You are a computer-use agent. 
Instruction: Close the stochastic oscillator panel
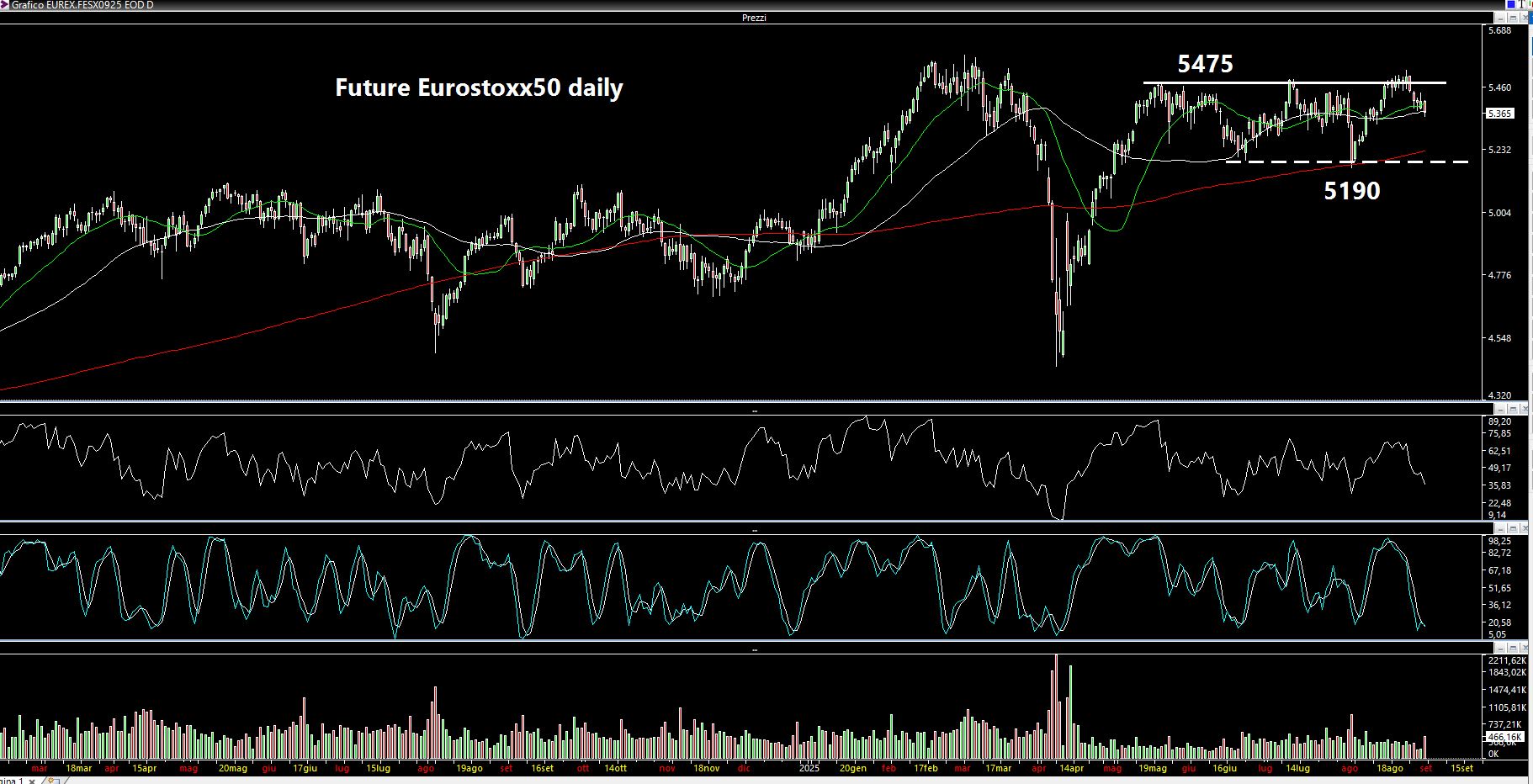click(1525, 528)
